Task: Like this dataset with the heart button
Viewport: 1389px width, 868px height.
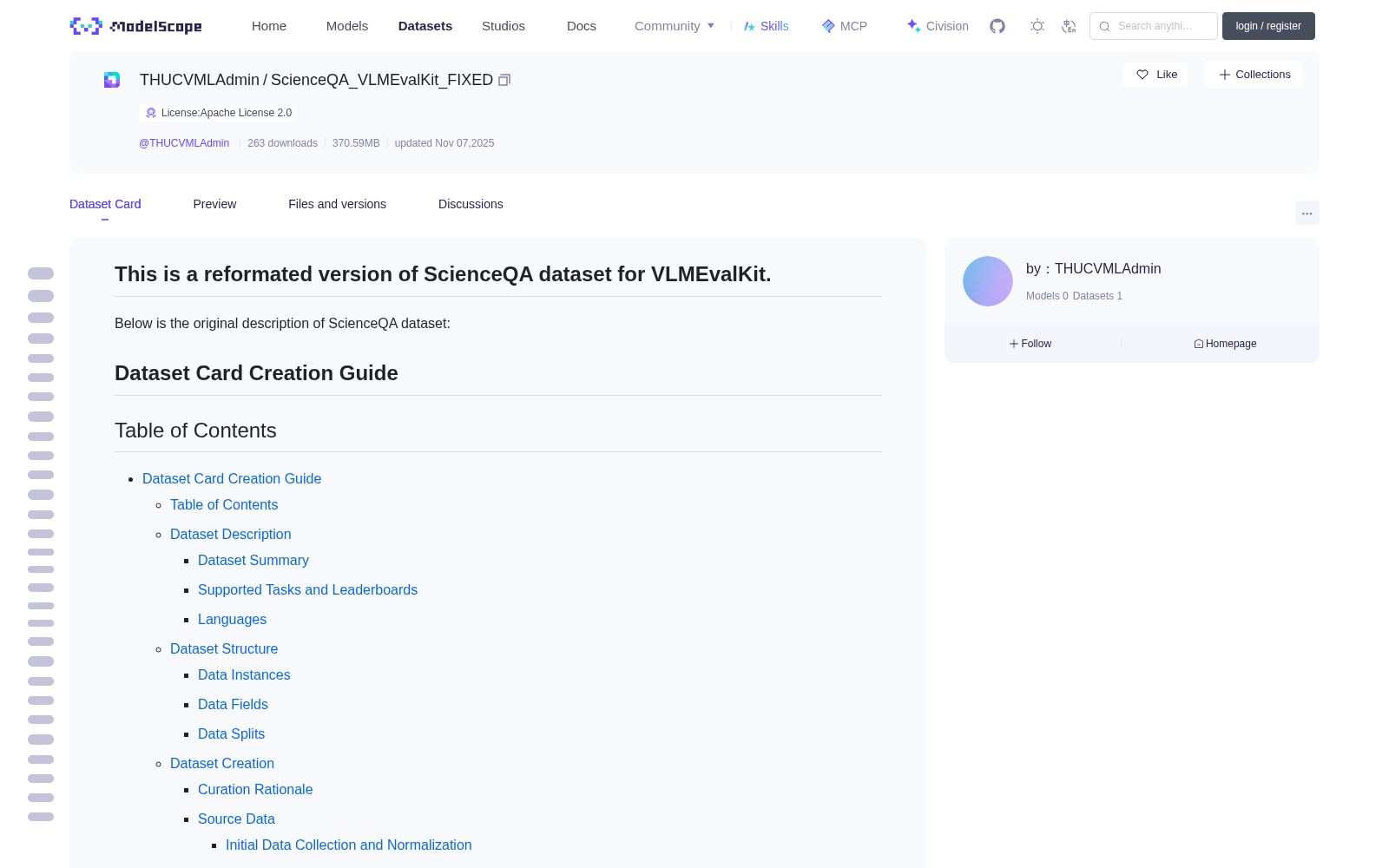Action: click(x=1155, y=75)
